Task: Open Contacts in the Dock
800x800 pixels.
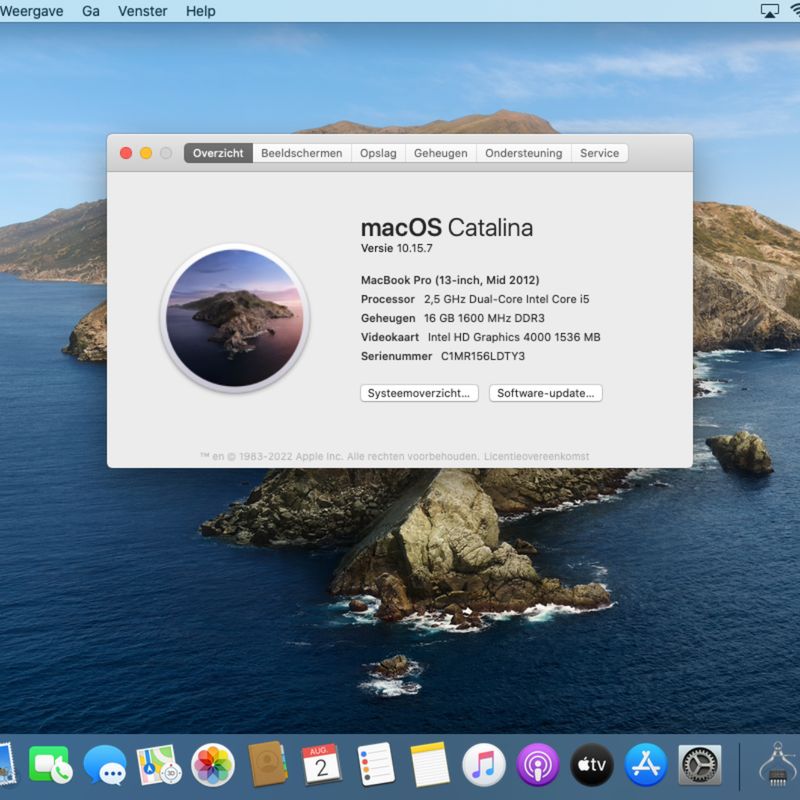Action: pos(267,764)
